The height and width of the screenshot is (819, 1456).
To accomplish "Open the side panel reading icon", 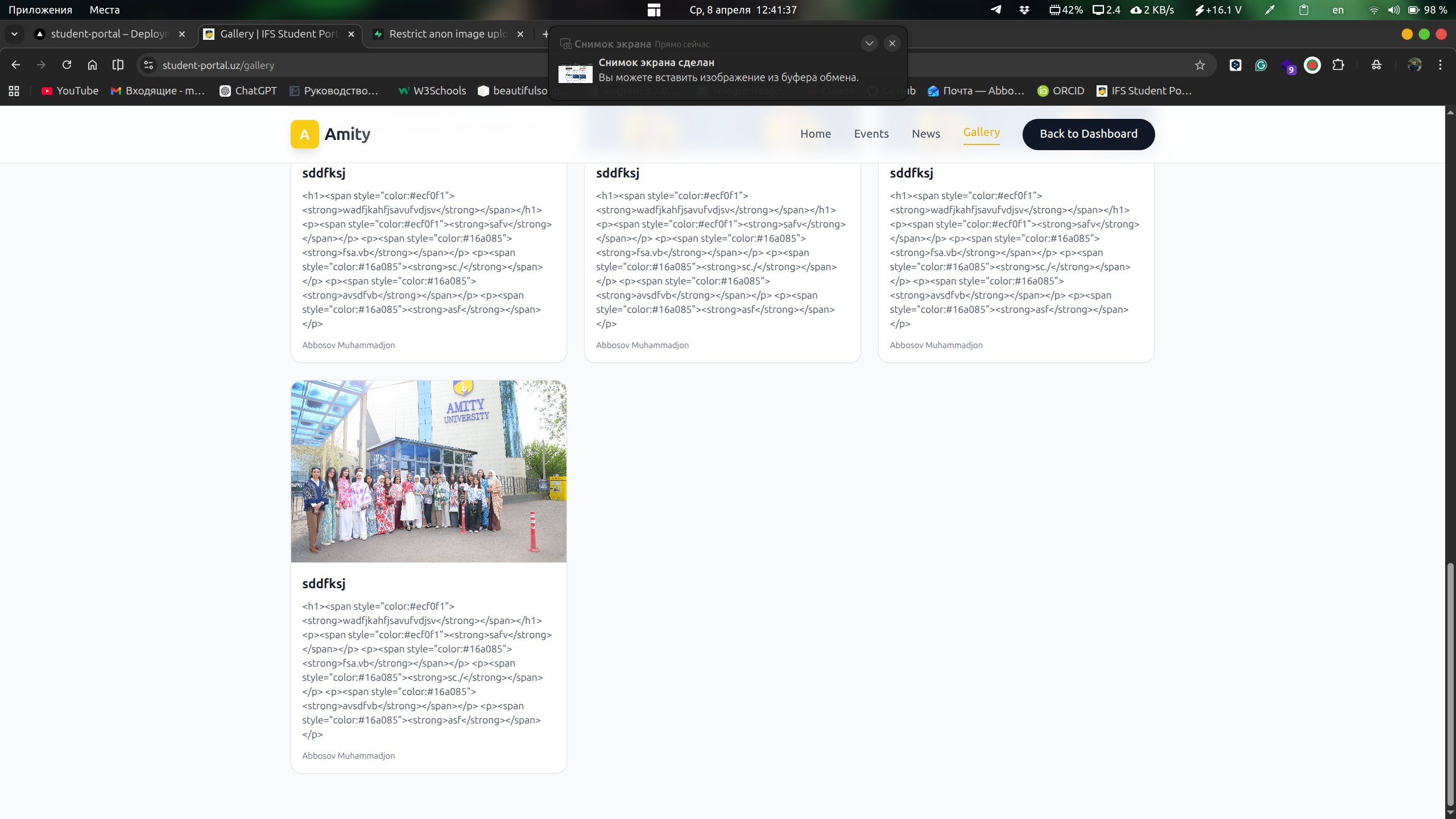I will (118, 65).
